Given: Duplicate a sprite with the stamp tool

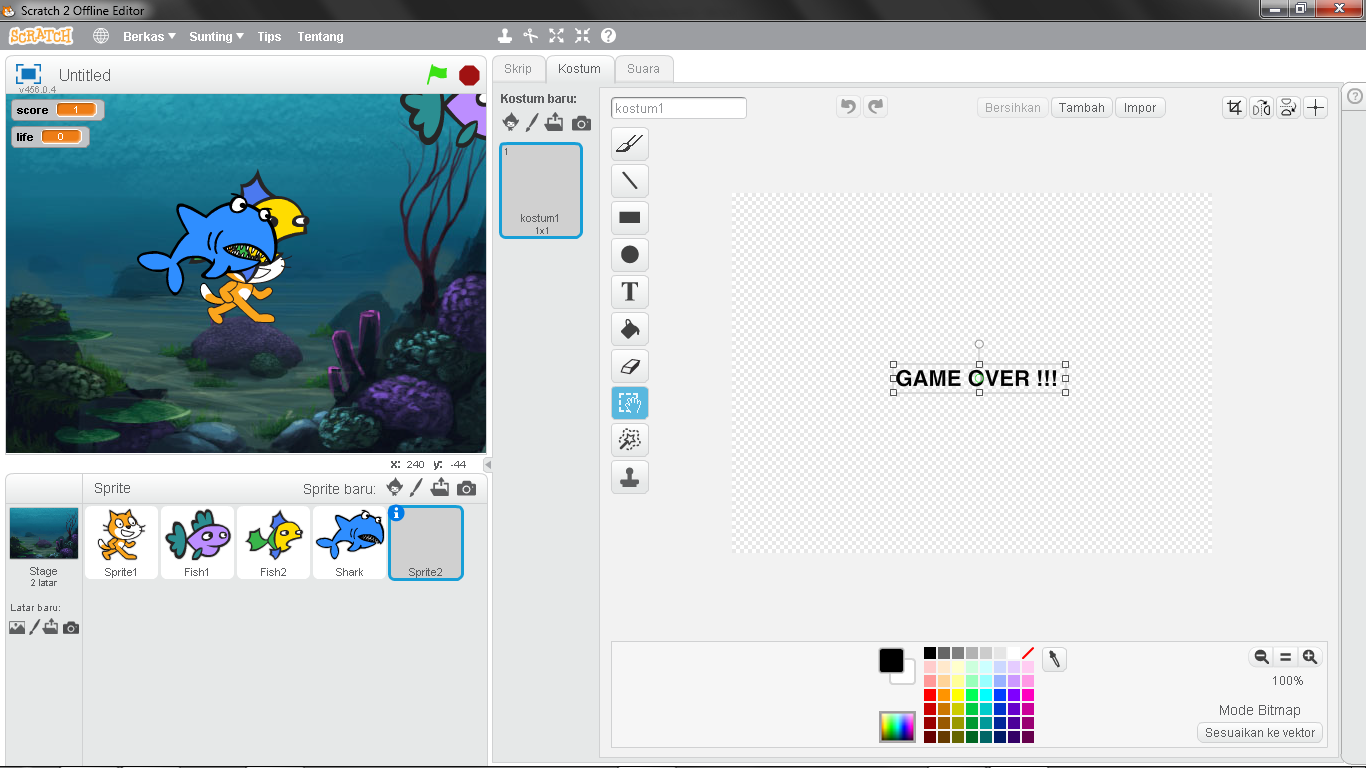Looking at the screenshot, I should point(505,36).
